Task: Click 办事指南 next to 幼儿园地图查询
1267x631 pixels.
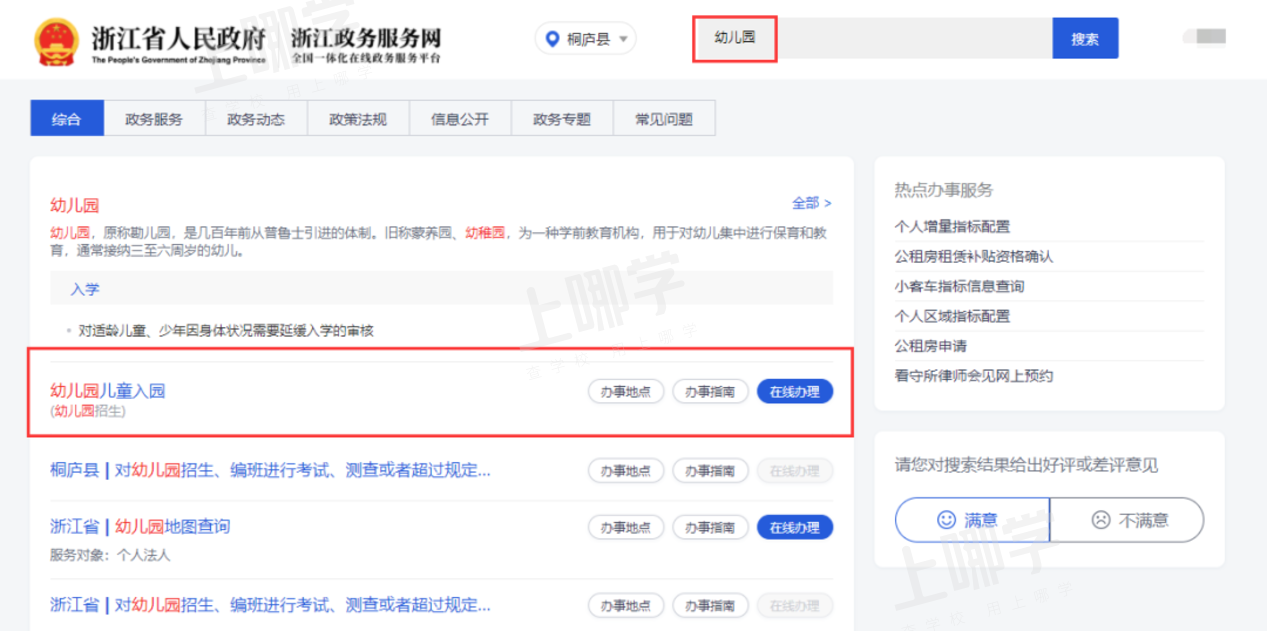Action: click(710, 527)
